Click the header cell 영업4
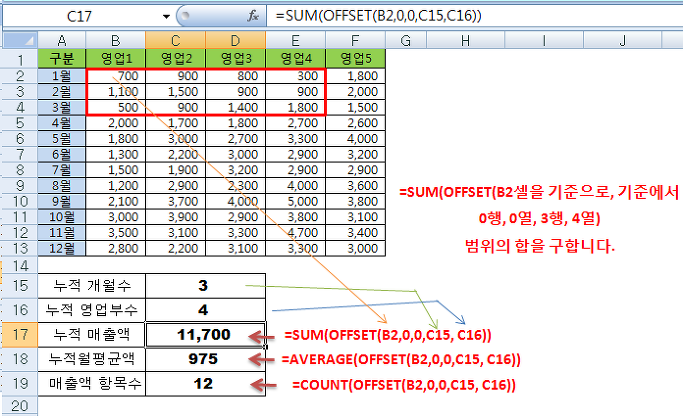The height and width of the screenshot is (420, 683). tap(295, 58)
